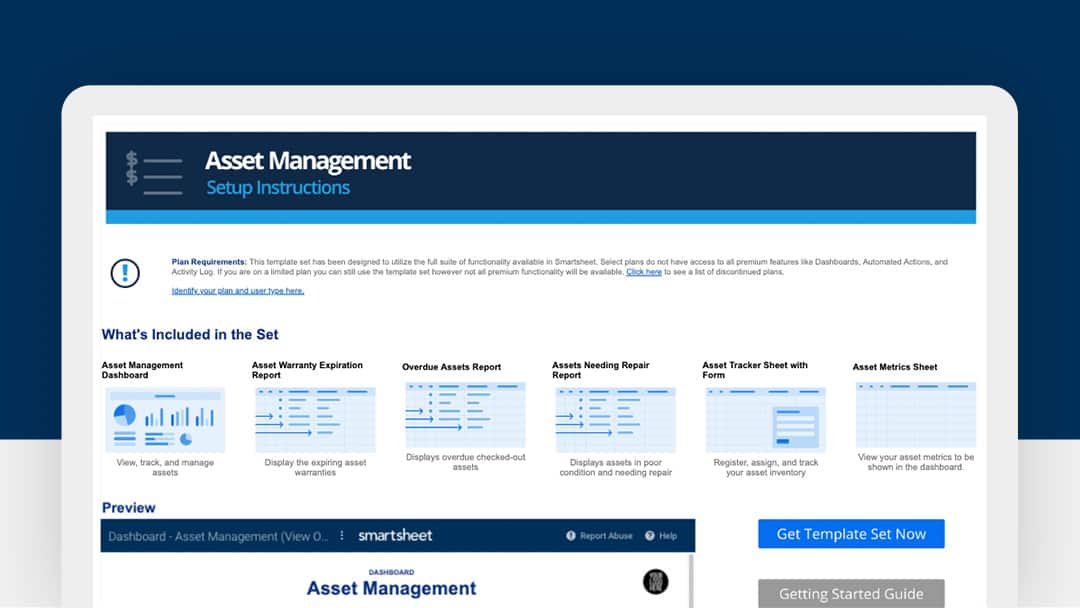Screen dimensions: 1080x608
Task: Follow the Identify your plan and user type link
Action: click(237, 291)
